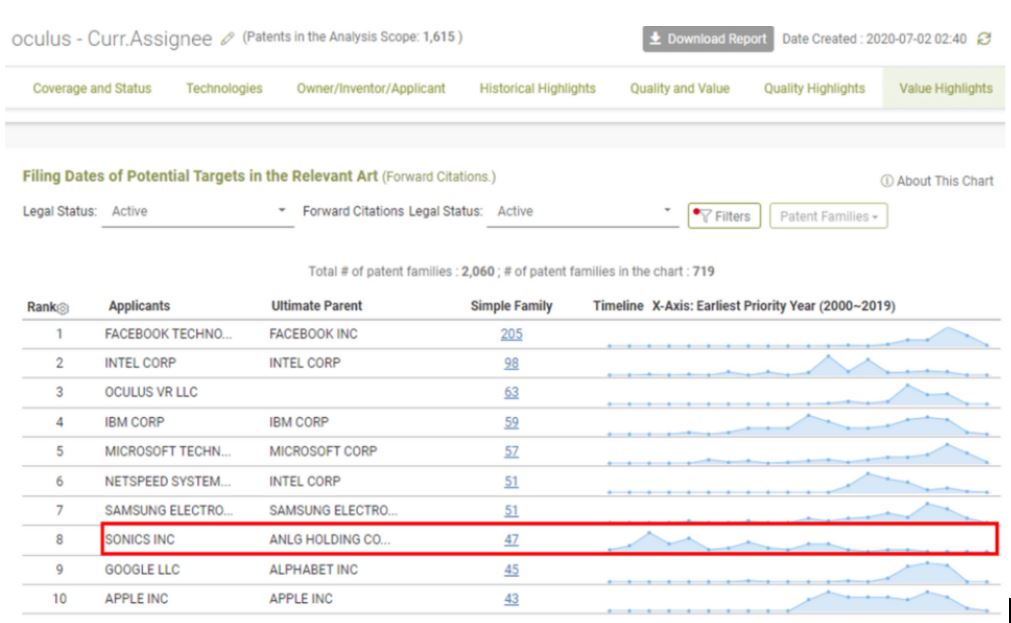Open the 51 link for Samsung Electronics

(511, 510)
